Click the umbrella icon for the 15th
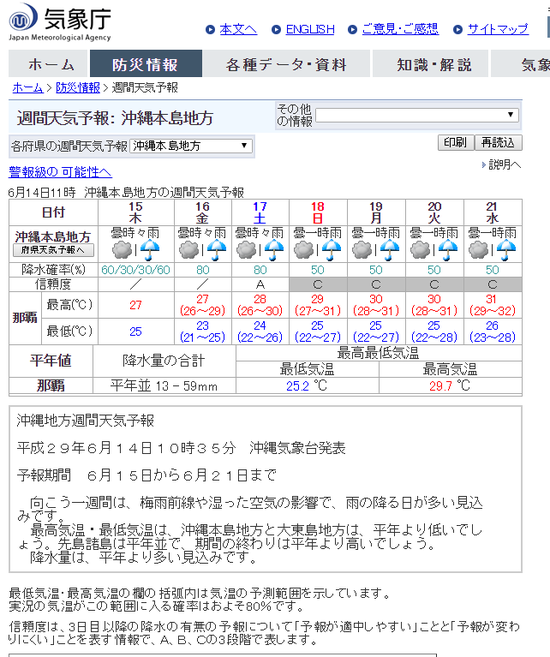Image resolution: width=550 pixels, height=657 pixels. click(x=150, y=251)
